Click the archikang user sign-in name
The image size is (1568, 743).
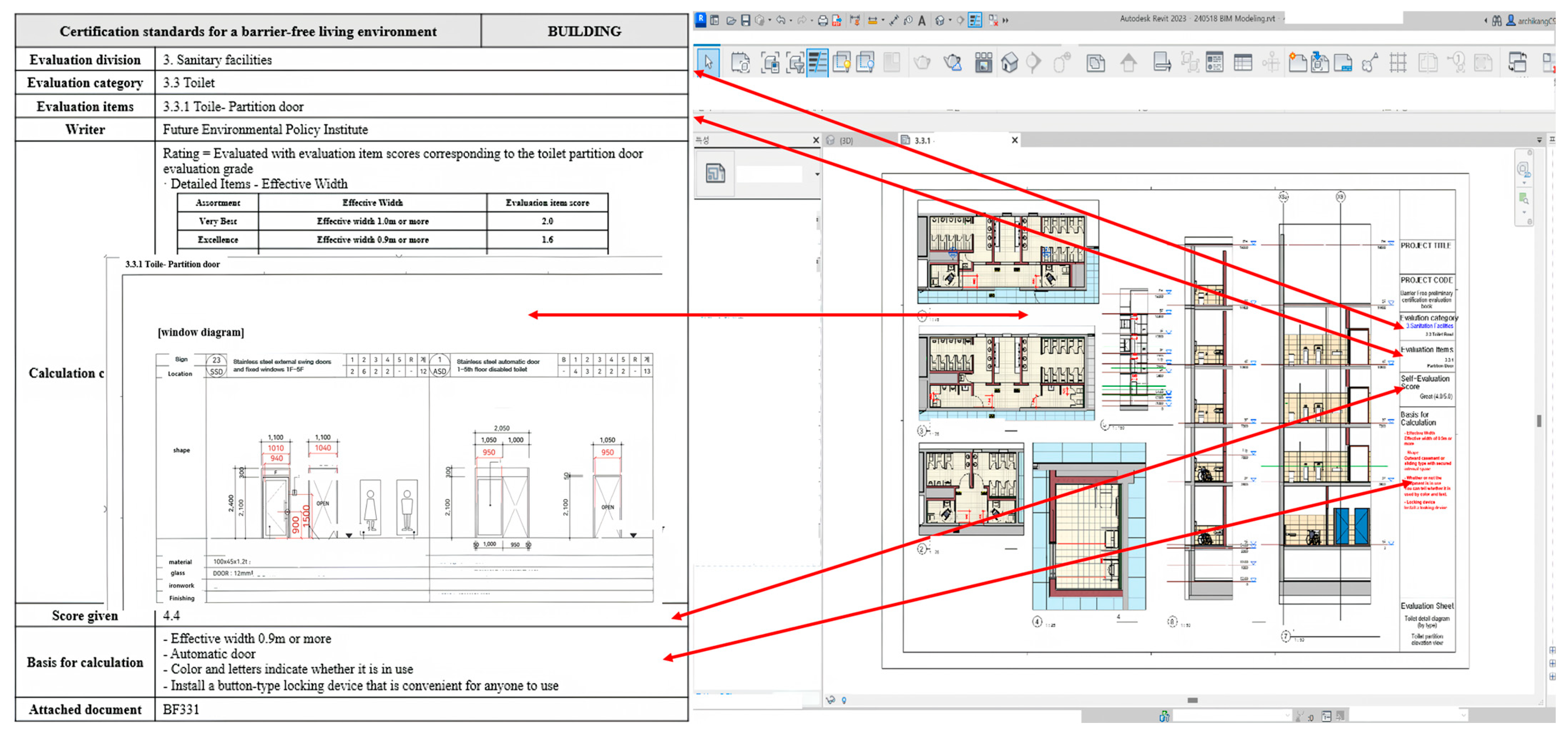(1536, 21)
